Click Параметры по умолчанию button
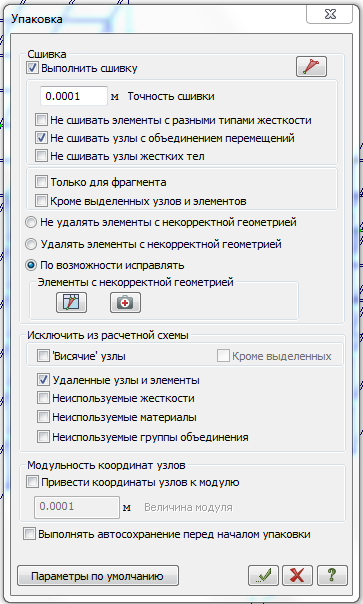This screenshot has width=363, height=604. point(98,575)
